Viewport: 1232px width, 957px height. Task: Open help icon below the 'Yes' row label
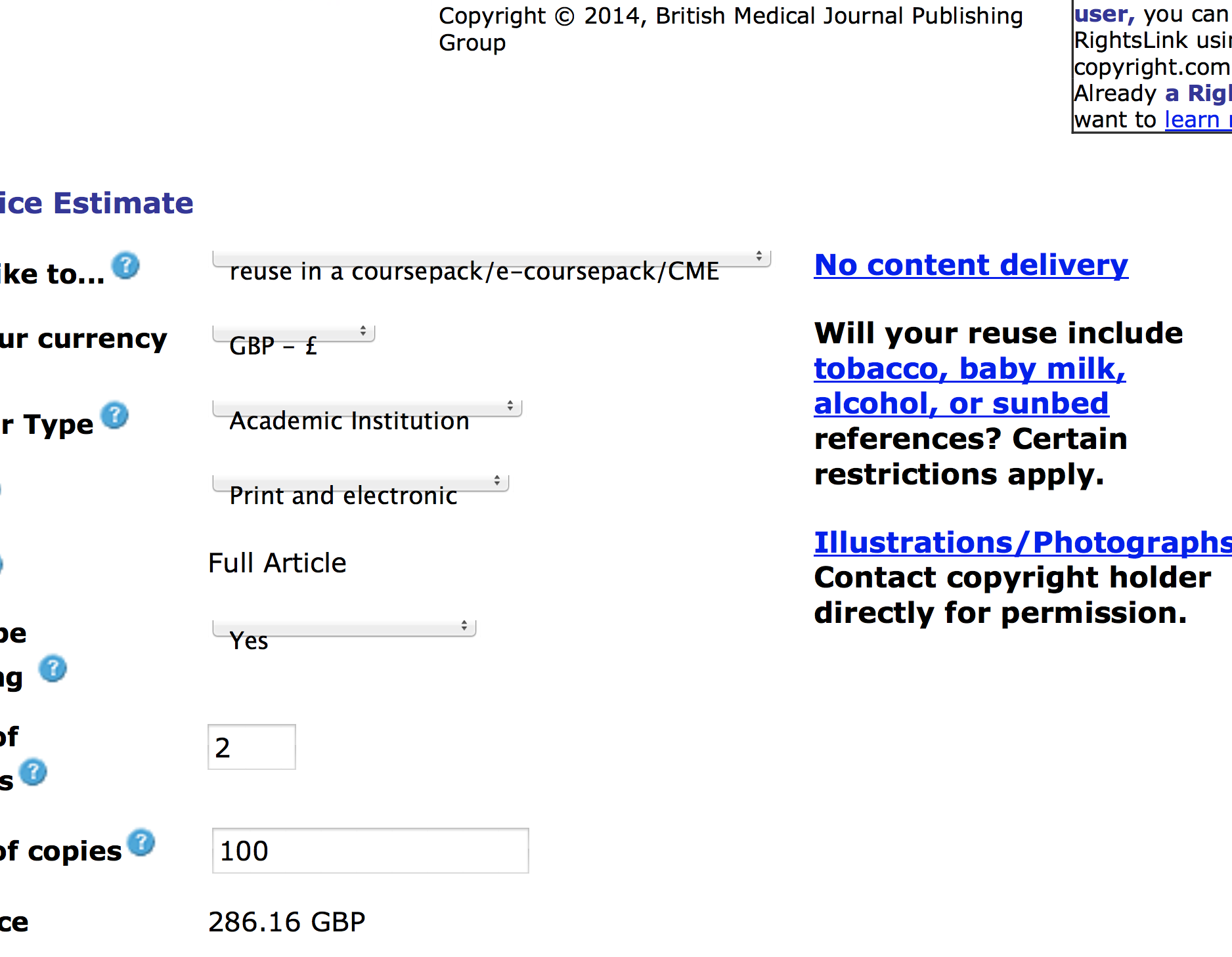pos(53,669)
